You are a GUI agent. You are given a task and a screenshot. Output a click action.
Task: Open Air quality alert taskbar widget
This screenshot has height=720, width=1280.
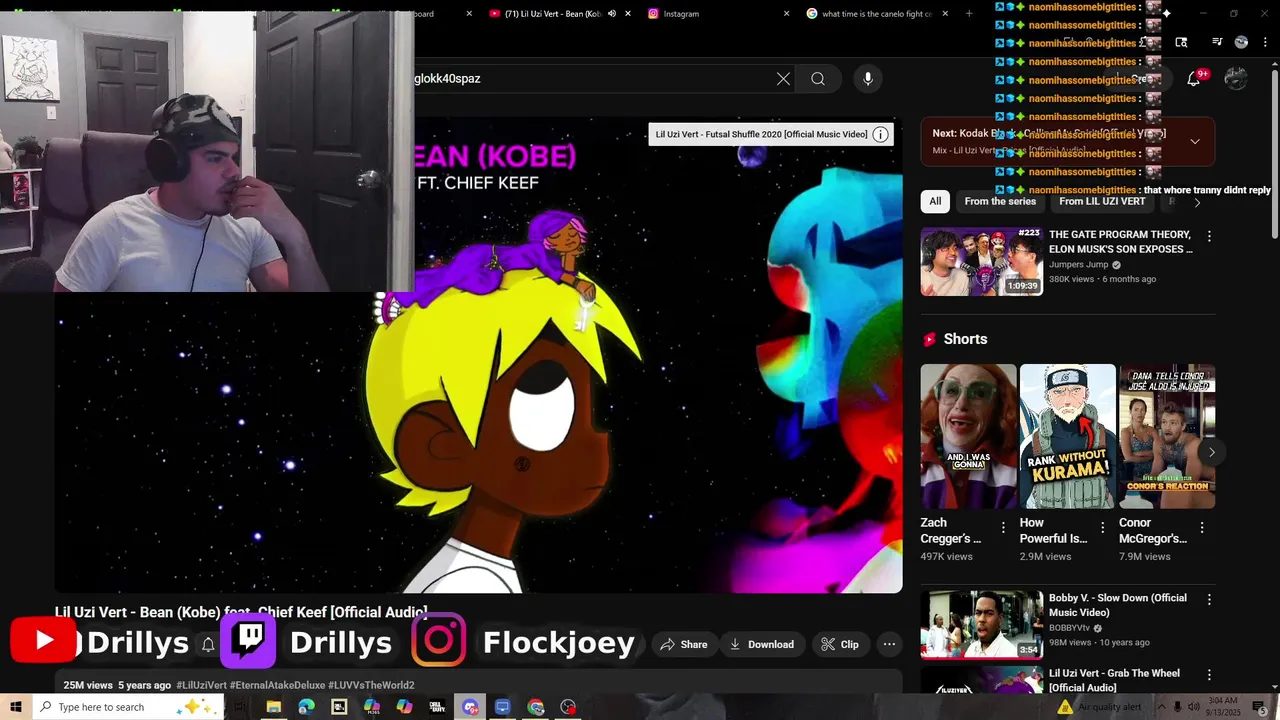[x=1099, y=707]
